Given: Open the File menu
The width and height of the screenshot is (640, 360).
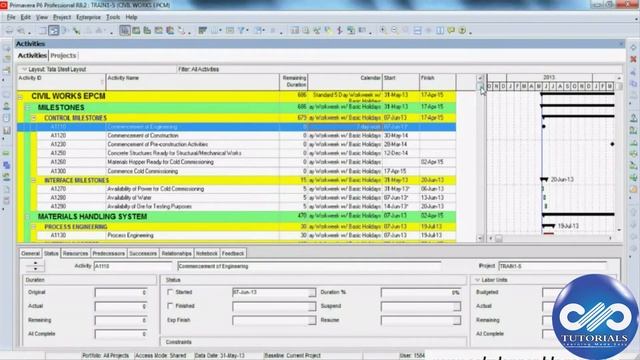Looking at the screenshot, I should click(x=11, y=17).
